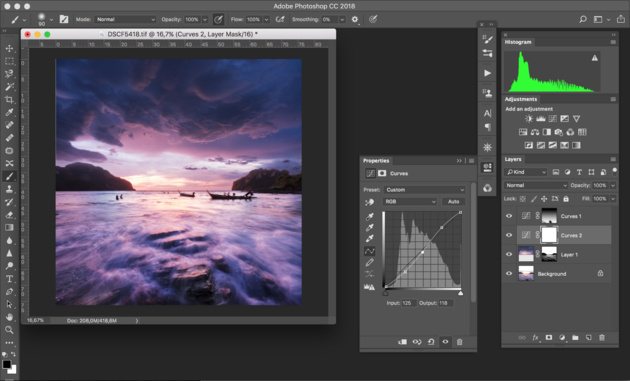Select the Eraser tool
This screenshot has width=630, height=381.
[x=9, y=215]
